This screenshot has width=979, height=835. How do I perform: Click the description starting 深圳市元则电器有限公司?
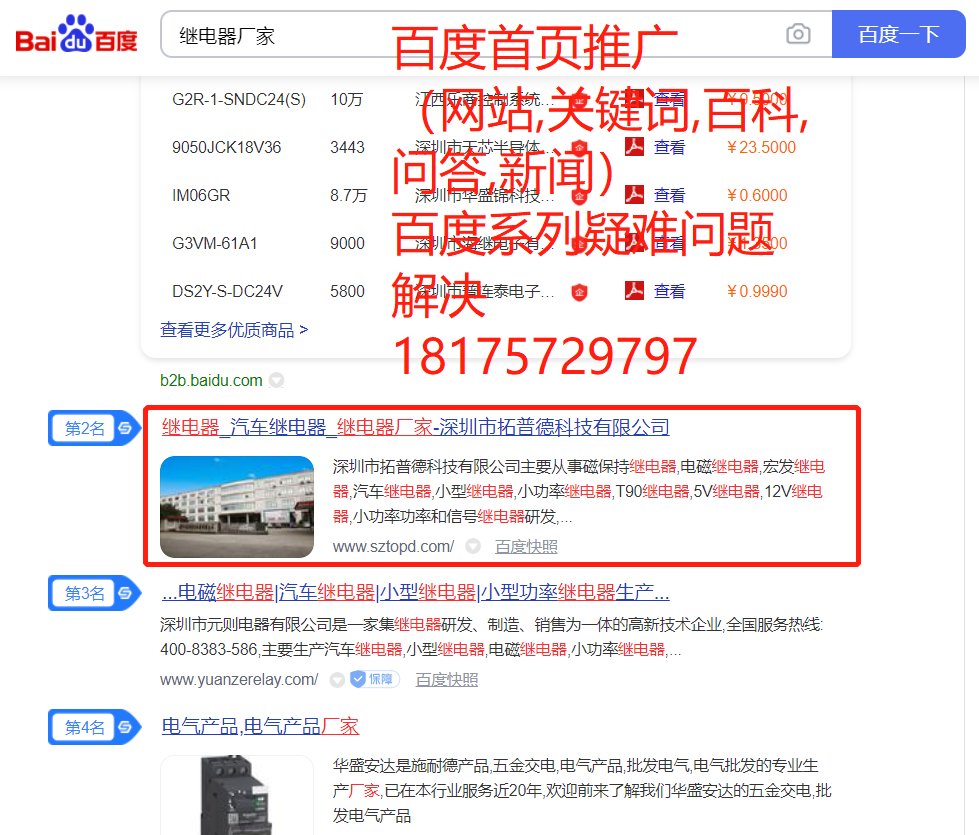click(x=491, y=637)
